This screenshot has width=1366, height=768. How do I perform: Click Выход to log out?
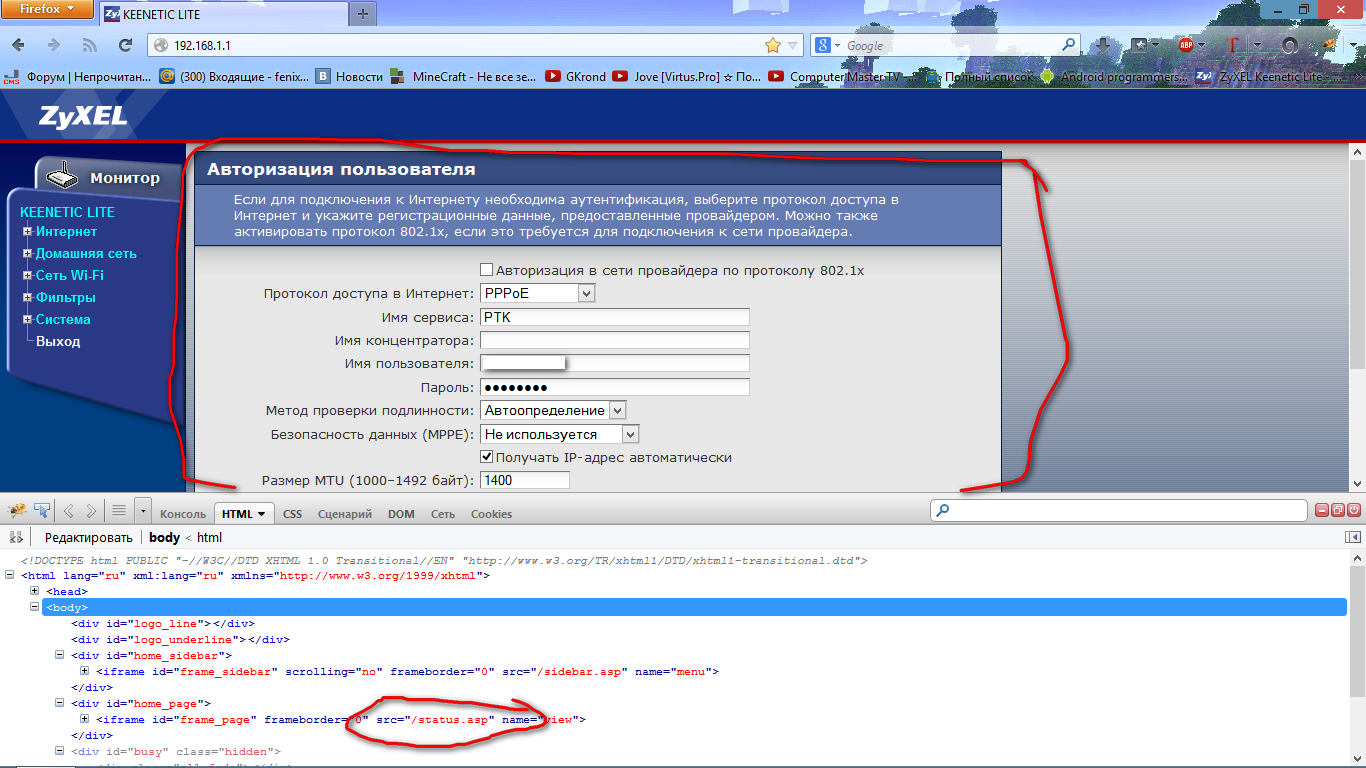pos(58,342)
